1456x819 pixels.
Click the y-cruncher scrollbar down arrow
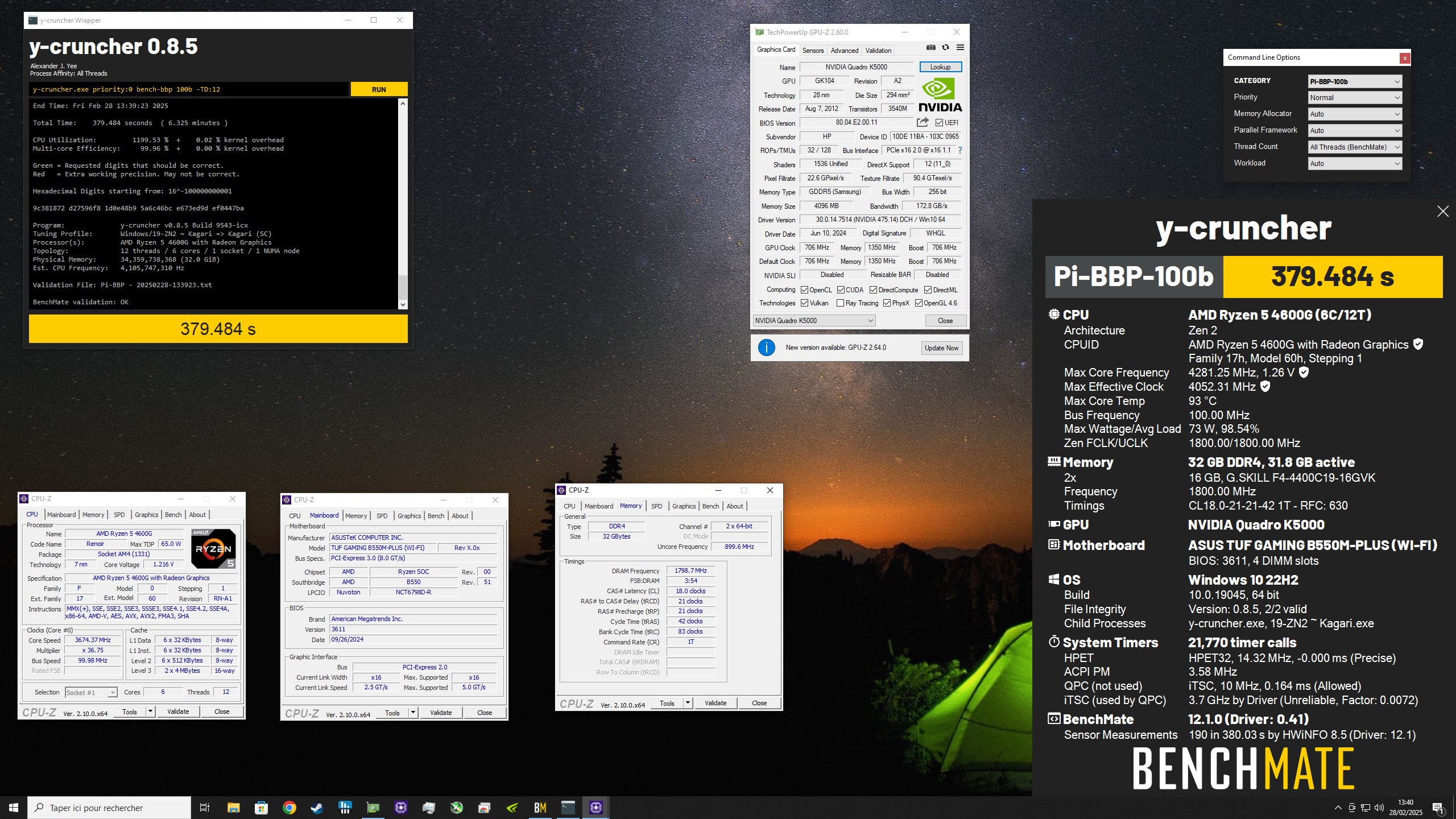click(403, 305)
